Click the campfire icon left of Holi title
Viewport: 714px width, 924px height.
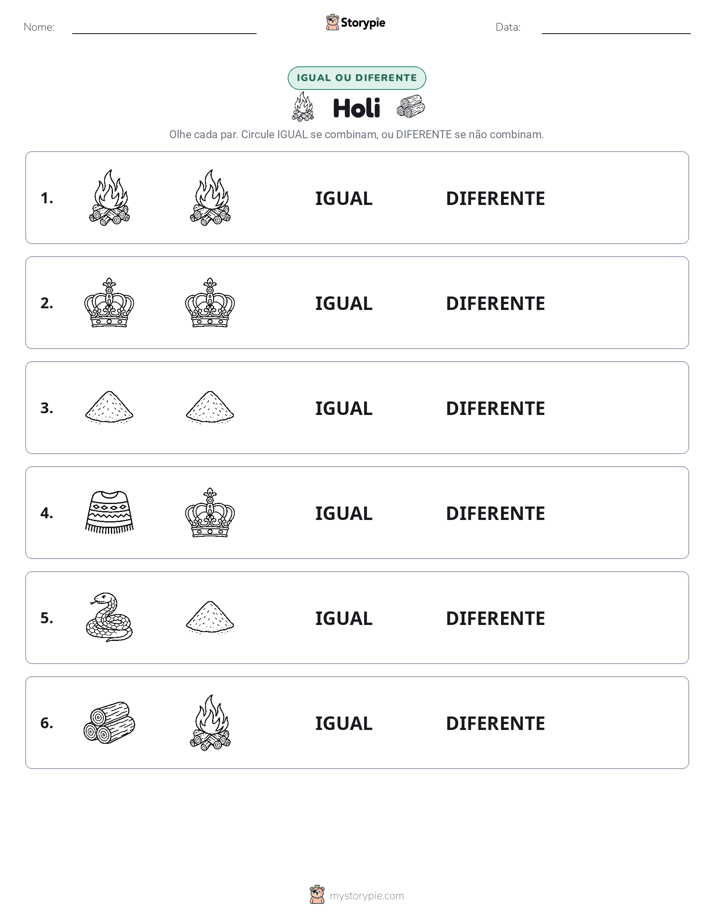[303, 107]
